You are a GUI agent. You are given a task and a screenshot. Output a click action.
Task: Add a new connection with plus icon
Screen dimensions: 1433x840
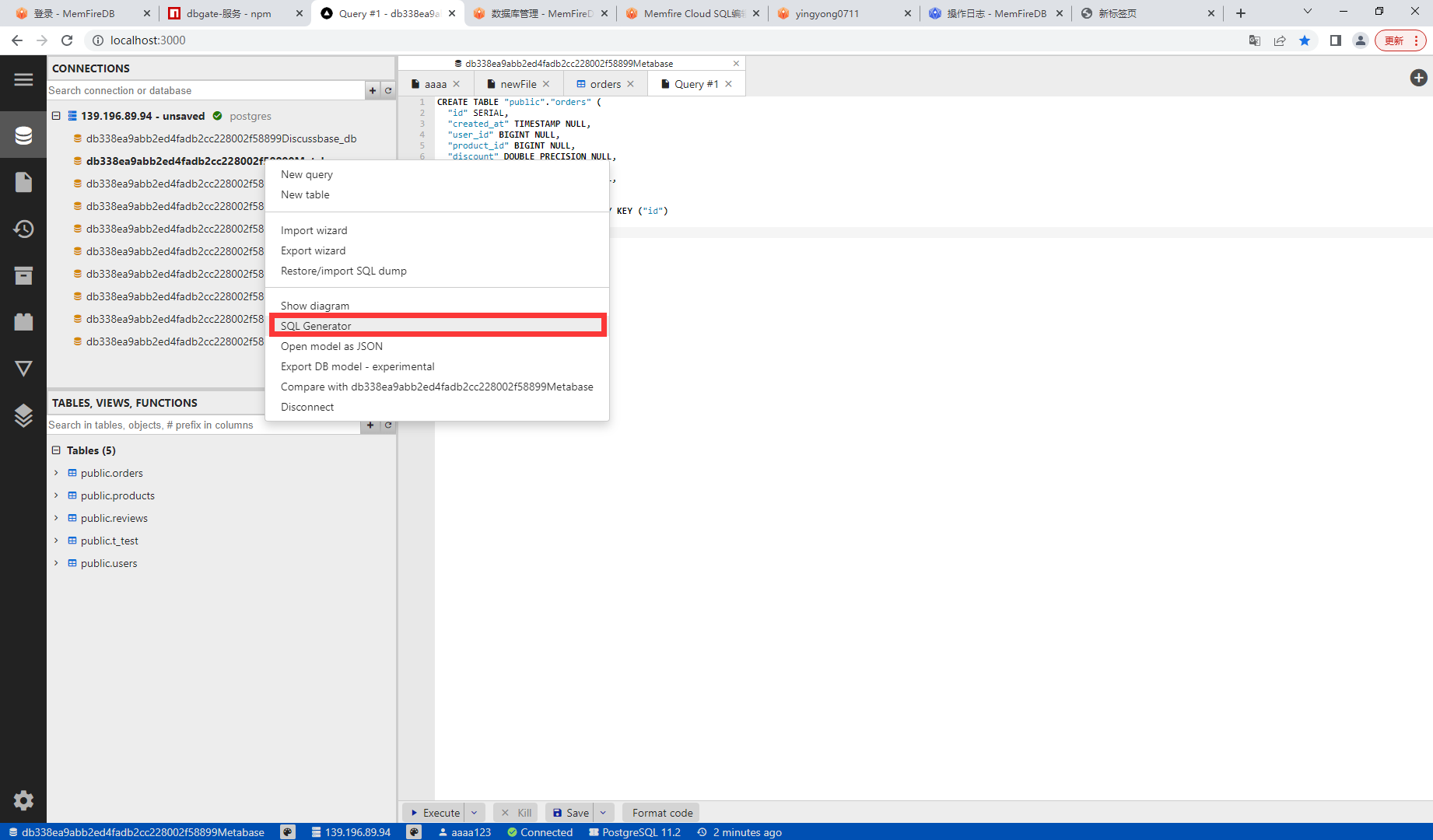coord(373,90)
